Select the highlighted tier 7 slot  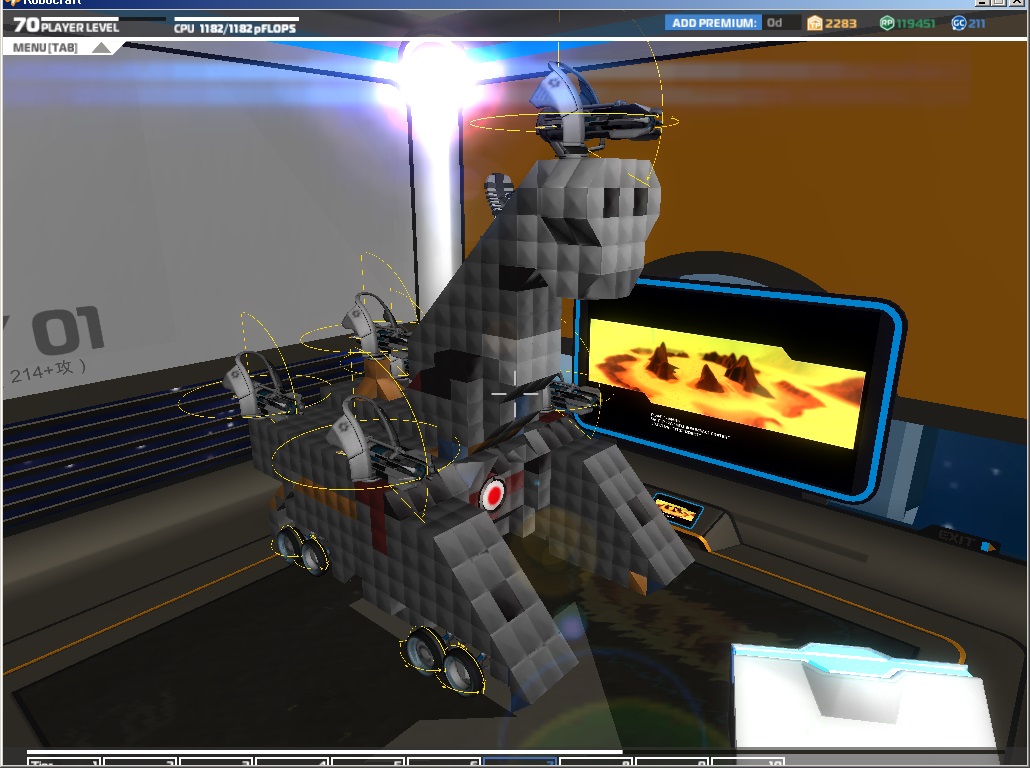coord(520,762)
